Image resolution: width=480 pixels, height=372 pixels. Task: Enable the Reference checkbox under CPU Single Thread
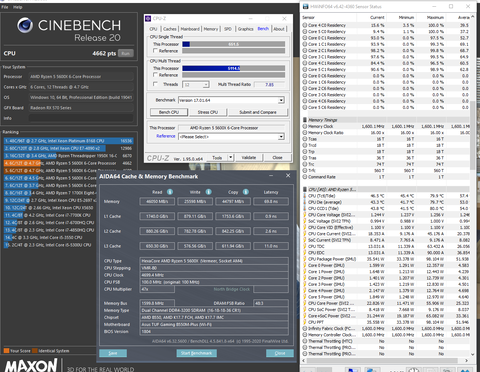pos(155,51)
